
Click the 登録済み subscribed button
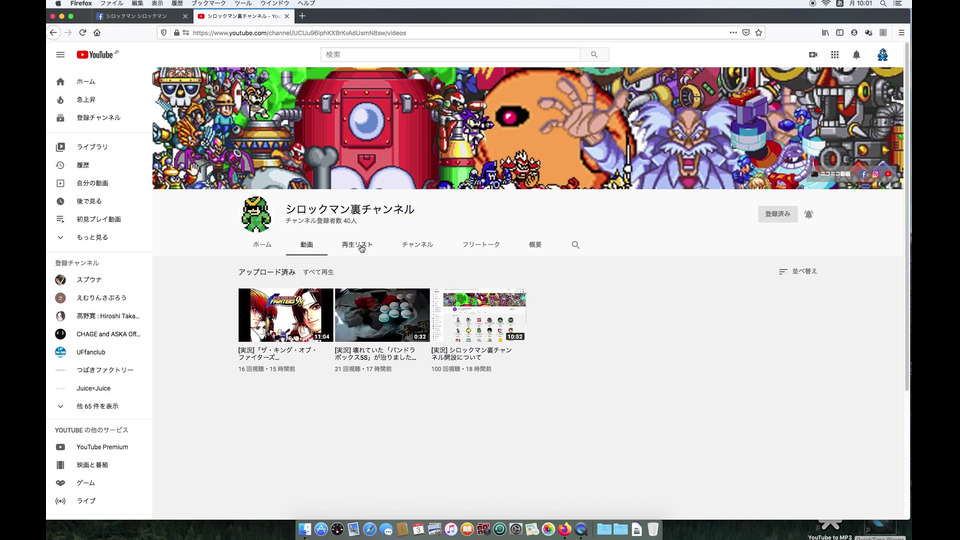(778, 214)
